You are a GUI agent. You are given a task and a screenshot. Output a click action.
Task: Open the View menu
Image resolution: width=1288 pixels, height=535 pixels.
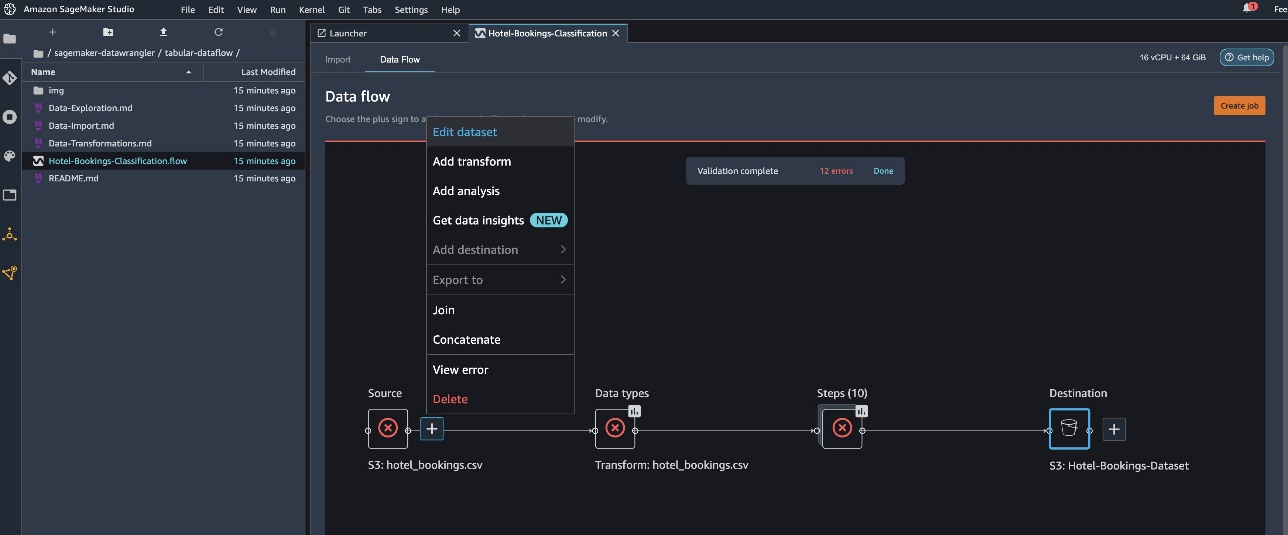click(x=247, y=9)
